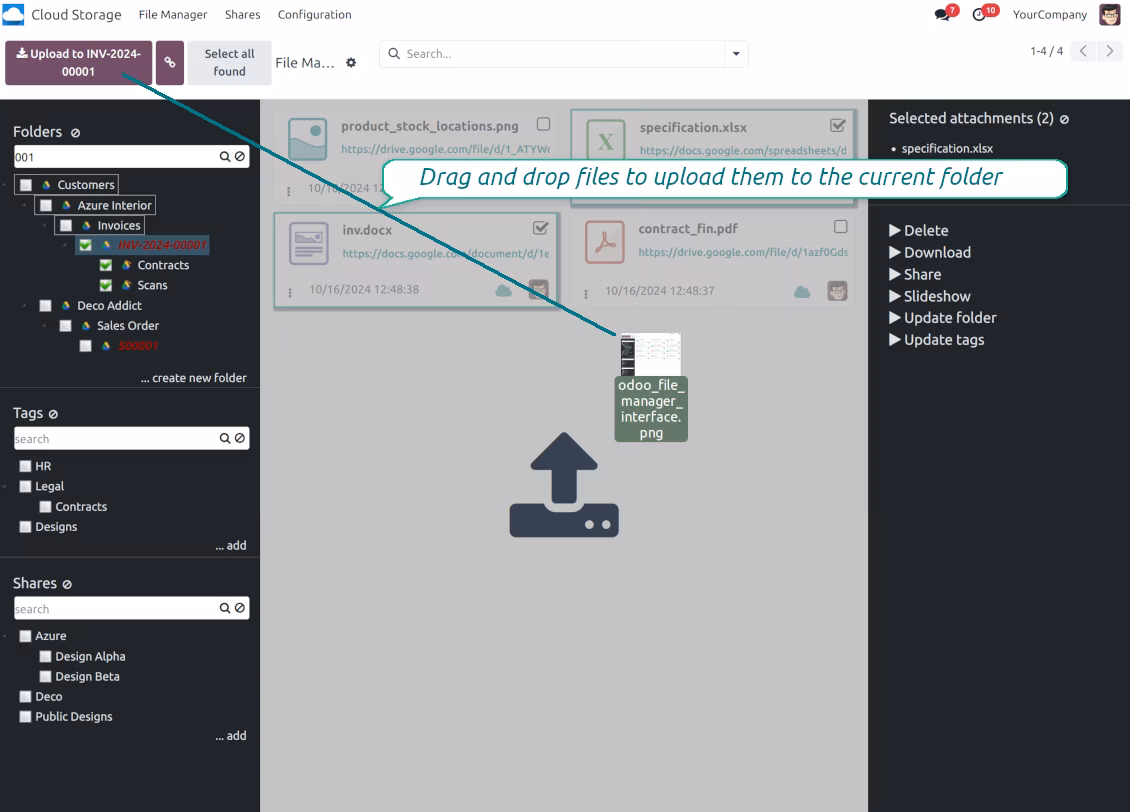Viewport: 1130px width, 812px height.
Task: Click the link icon button beside Upload
Action: tap(170, 63)
